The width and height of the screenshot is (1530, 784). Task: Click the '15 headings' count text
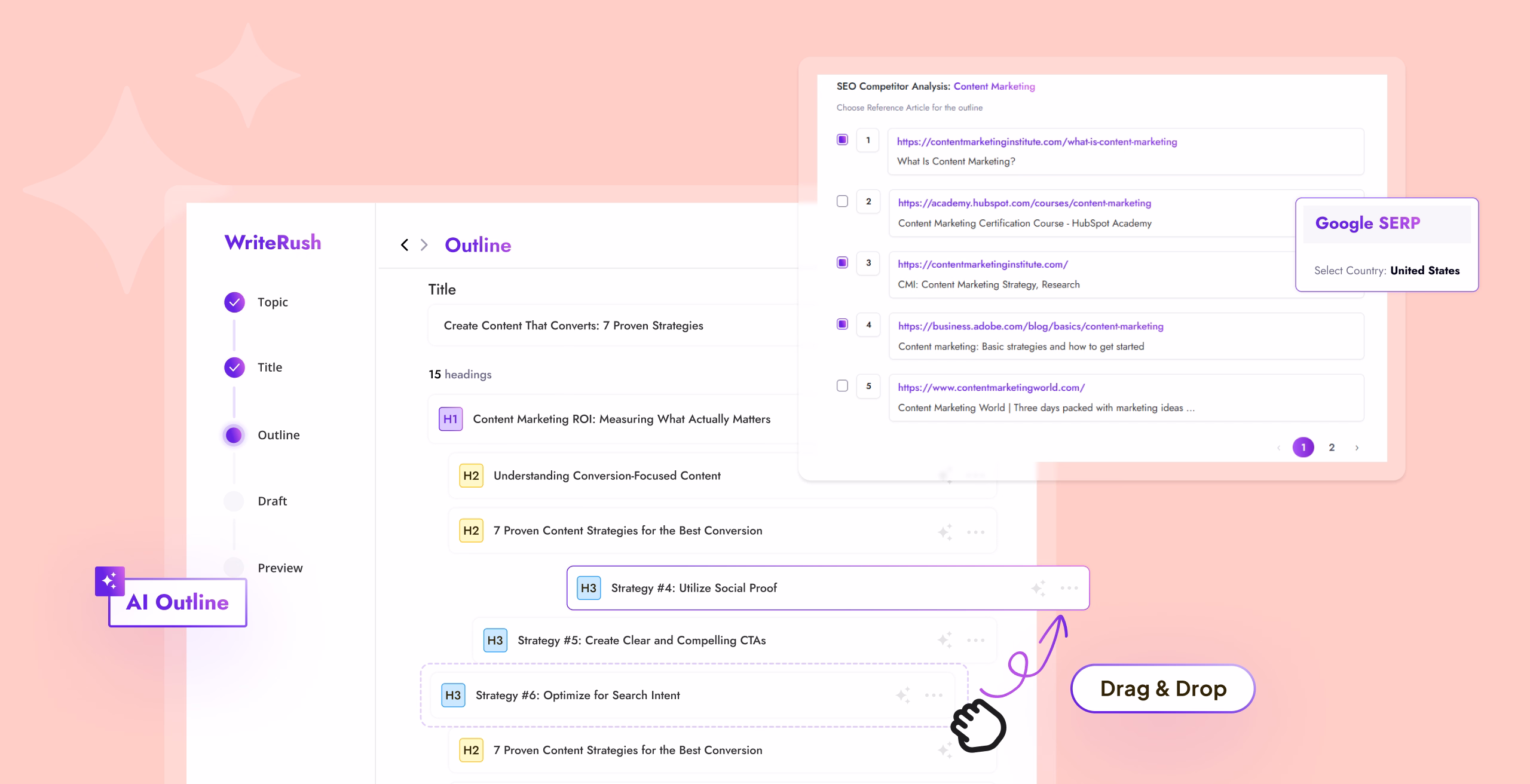point(460,375)
